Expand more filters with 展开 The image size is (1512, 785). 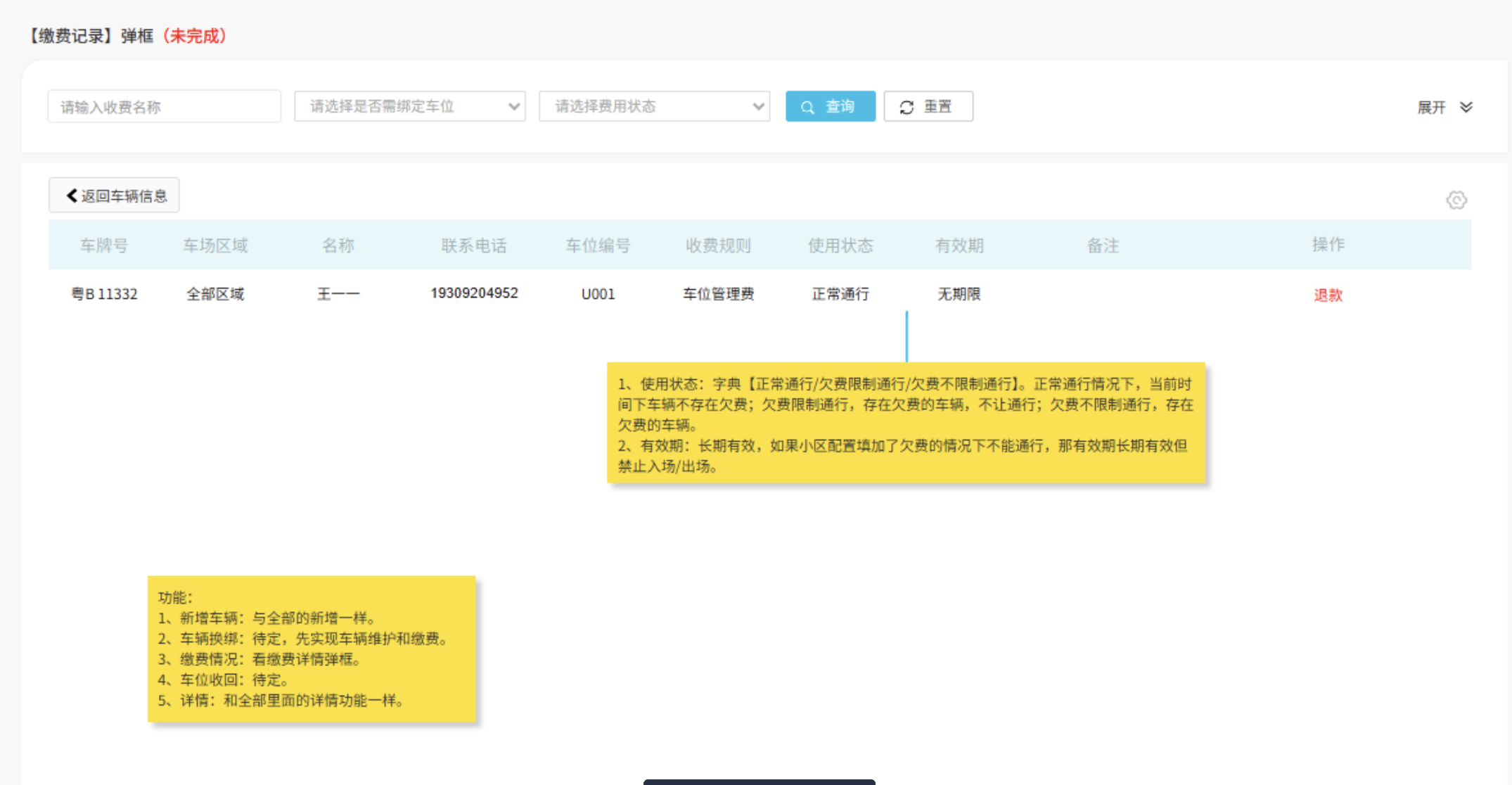[1431, 107]
